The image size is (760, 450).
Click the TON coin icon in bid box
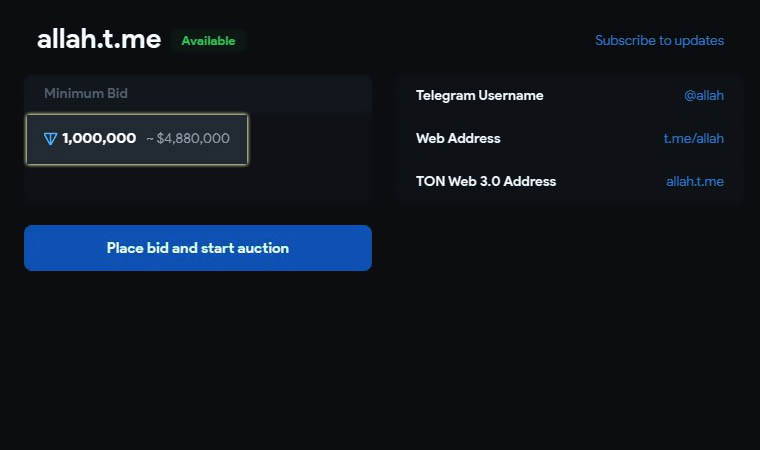coord(51,139)
